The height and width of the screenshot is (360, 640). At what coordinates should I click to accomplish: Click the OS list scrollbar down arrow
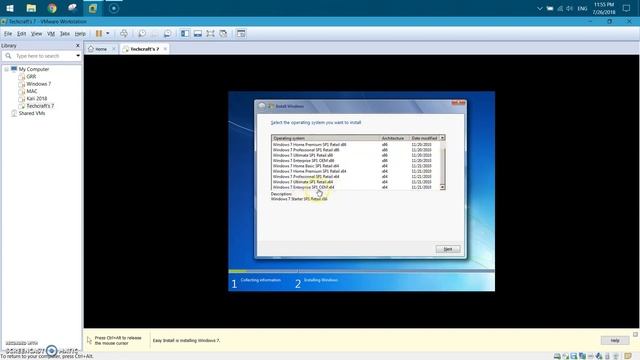pyautogui.click(x=442, y=187)
